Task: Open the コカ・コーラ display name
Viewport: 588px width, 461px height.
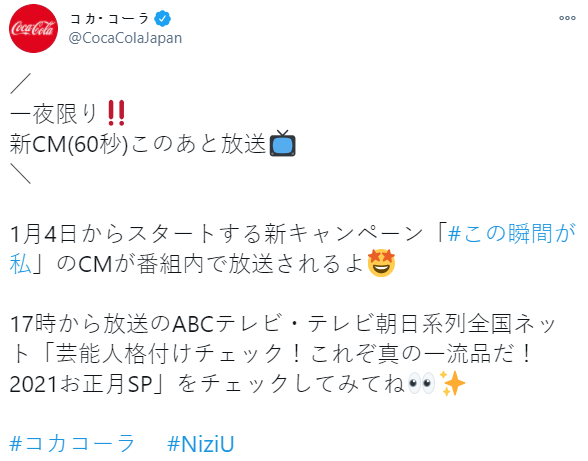Action: (110, 18)
